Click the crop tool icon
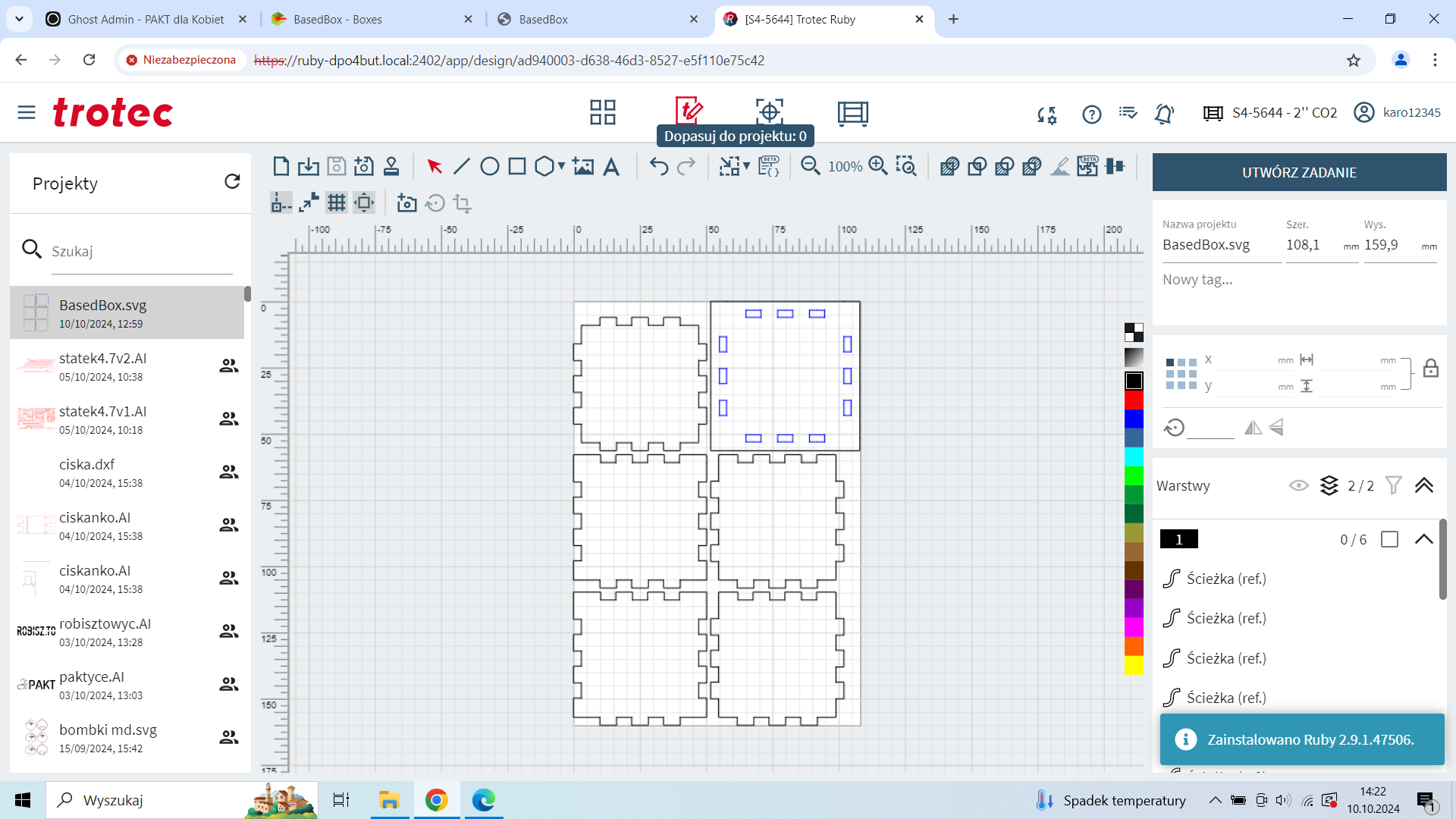Image resolution: width=1456 pixels, height=819 pixels. tap(462, 203)
